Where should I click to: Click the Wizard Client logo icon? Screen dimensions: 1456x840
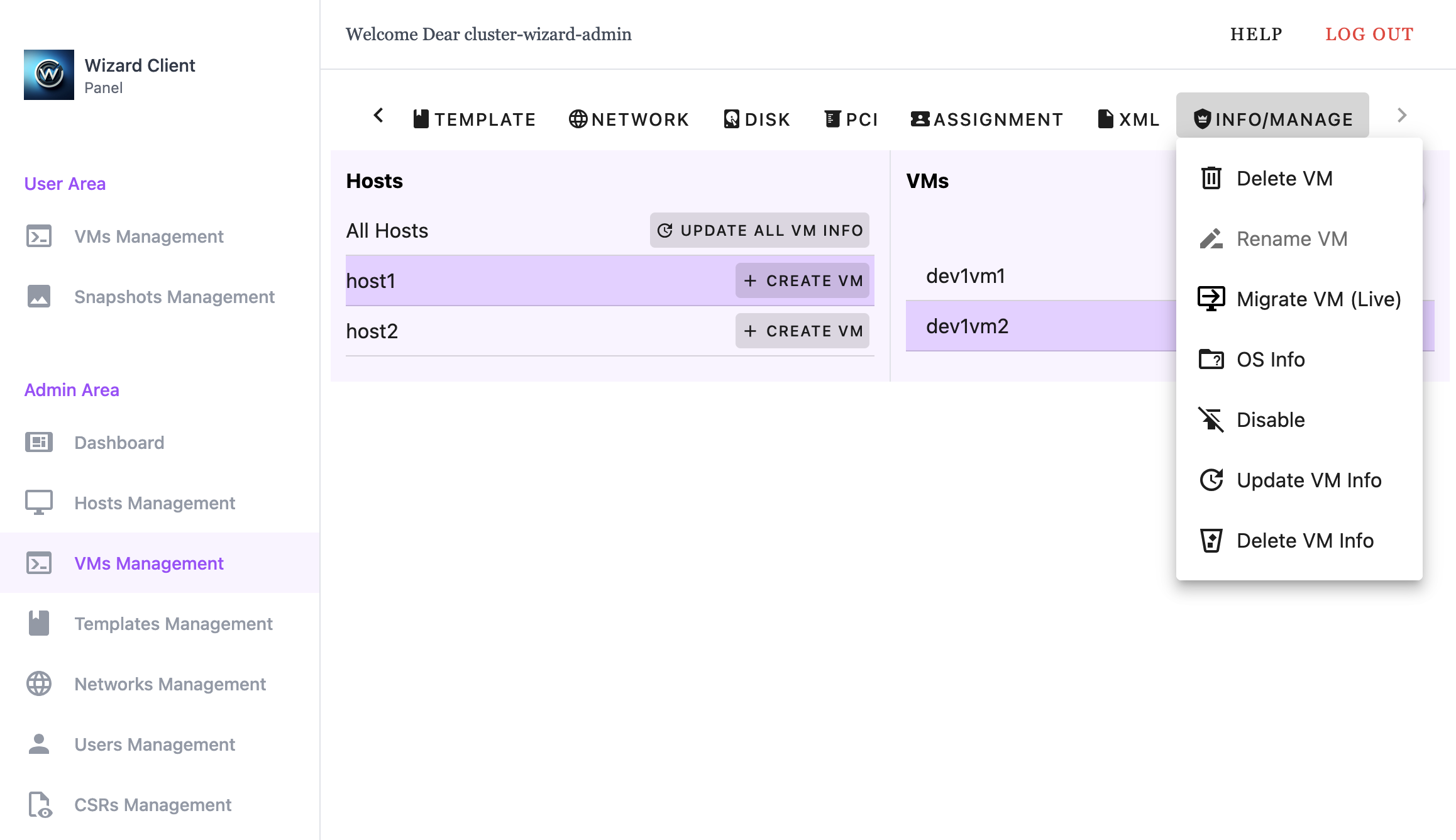pos(49,75)
